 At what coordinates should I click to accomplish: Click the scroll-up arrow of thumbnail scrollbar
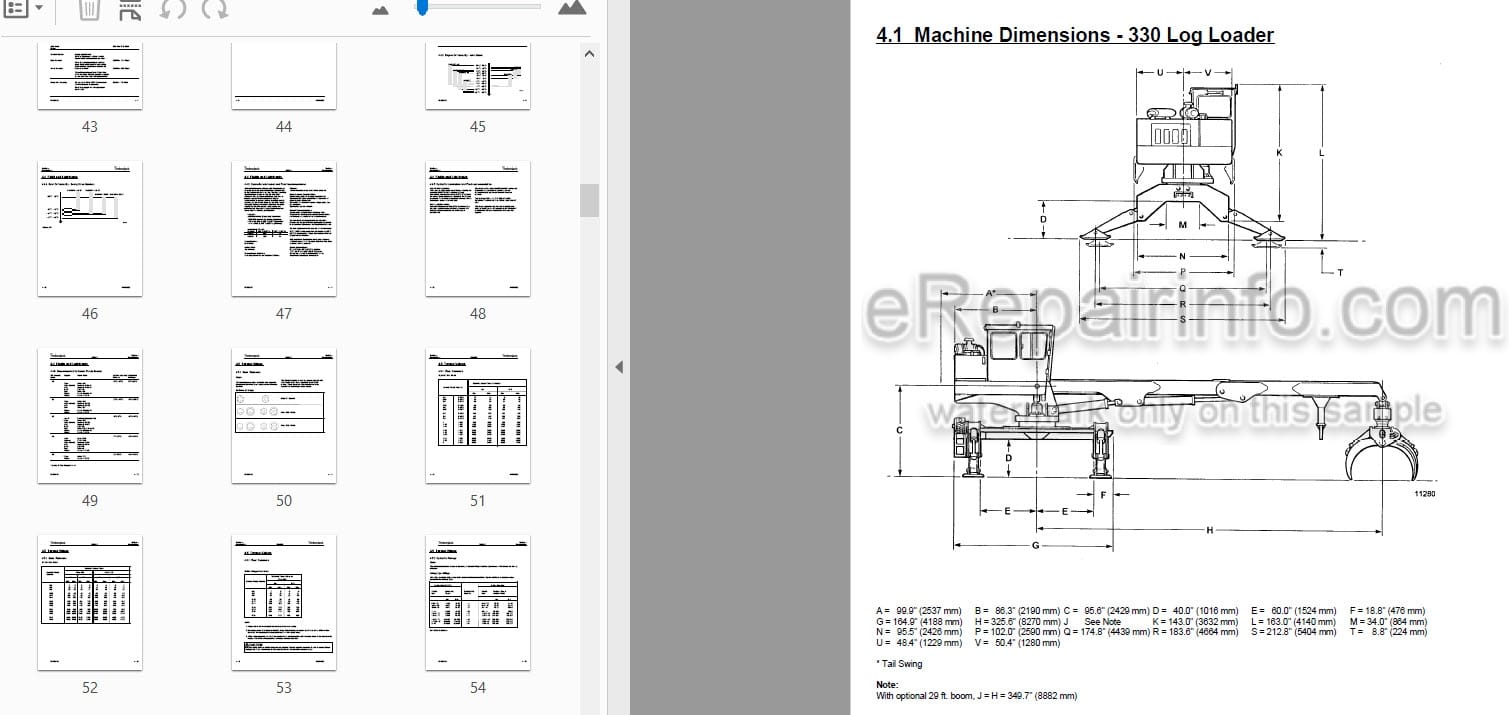[589, 54]
